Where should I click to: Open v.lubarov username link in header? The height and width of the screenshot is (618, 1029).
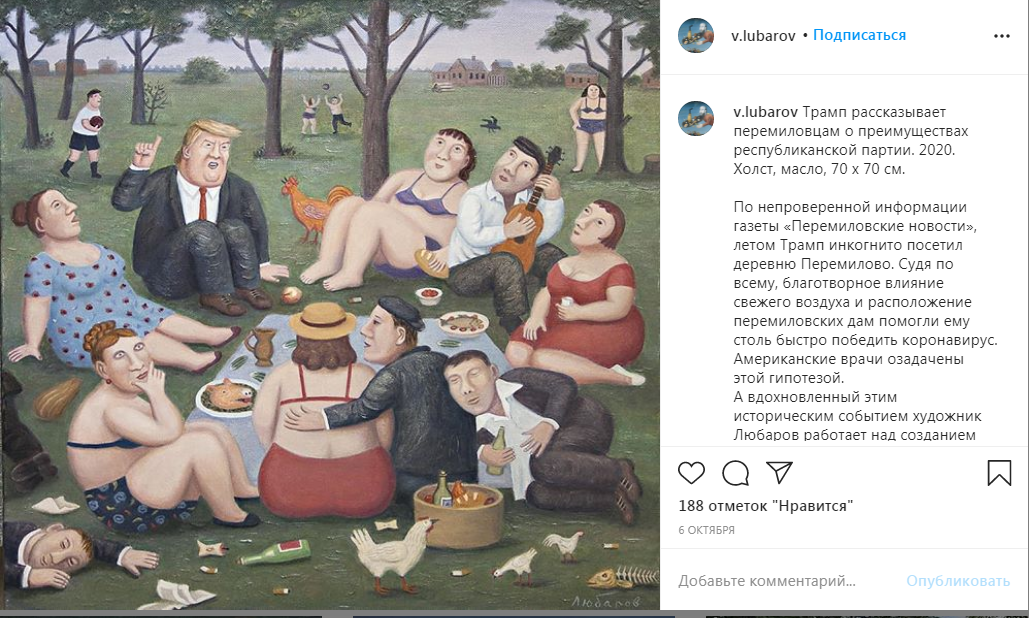pos(764,35)
